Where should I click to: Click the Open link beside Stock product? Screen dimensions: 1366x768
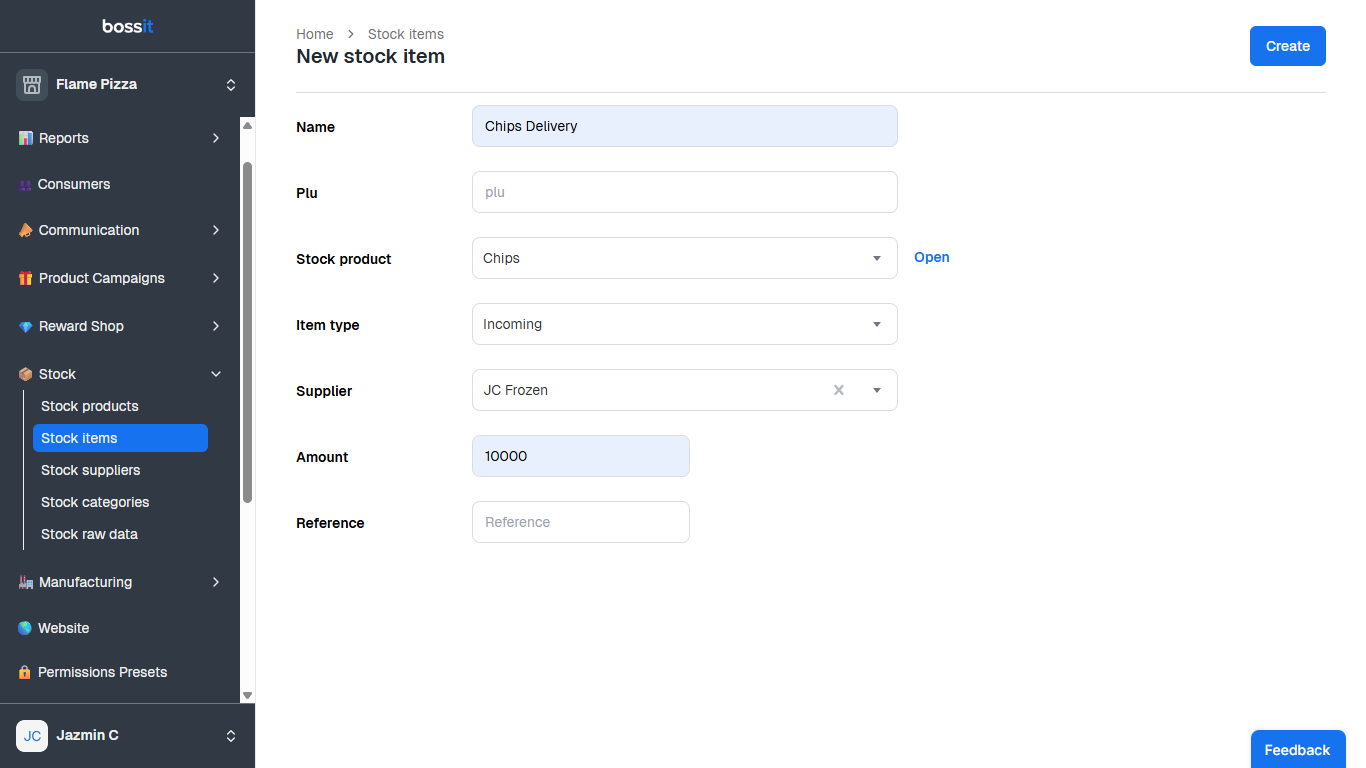(931, 257)
